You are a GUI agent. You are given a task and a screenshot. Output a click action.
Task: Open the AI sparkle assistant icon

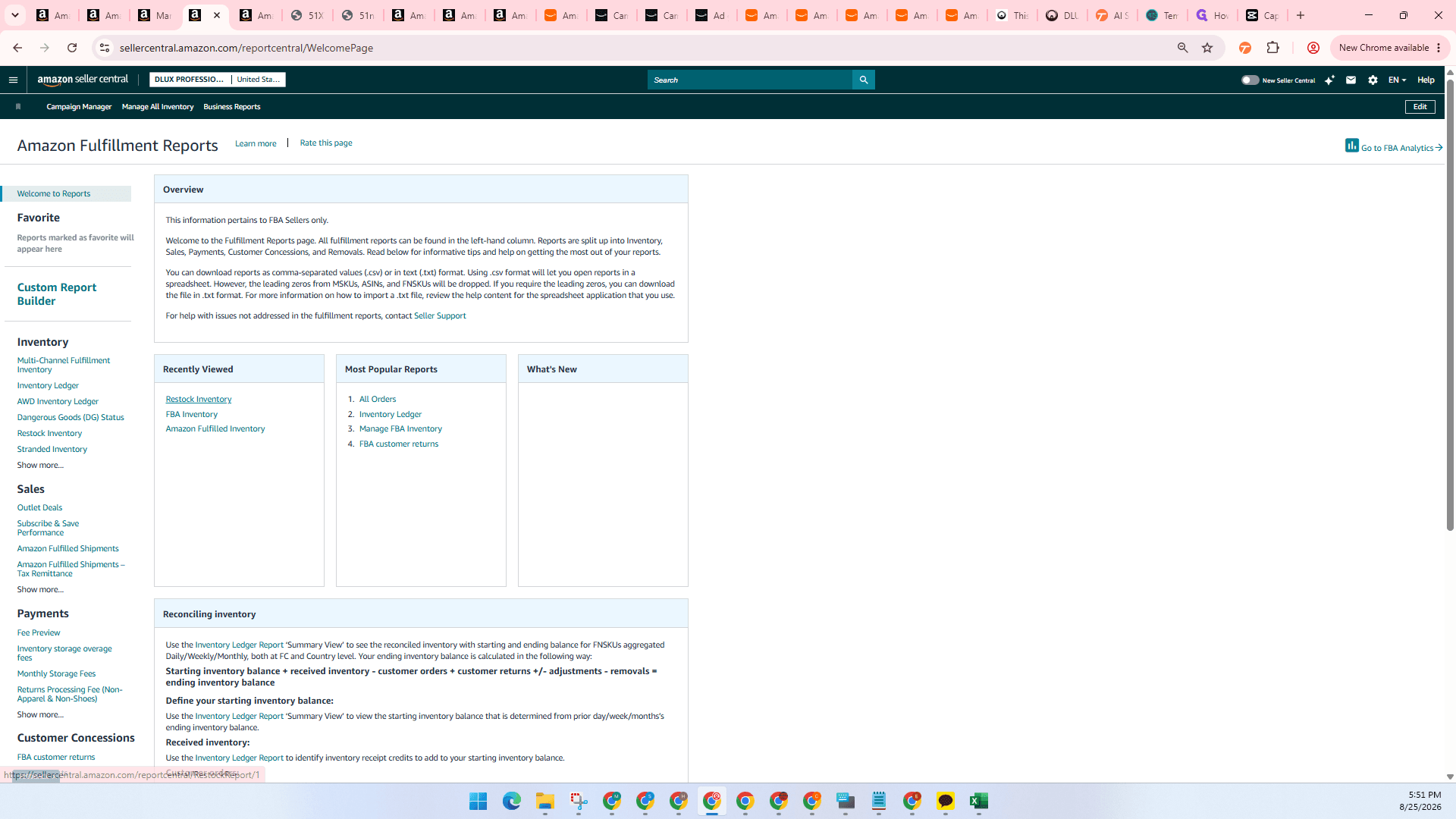pyautogui.click(x=1329, y=80)
